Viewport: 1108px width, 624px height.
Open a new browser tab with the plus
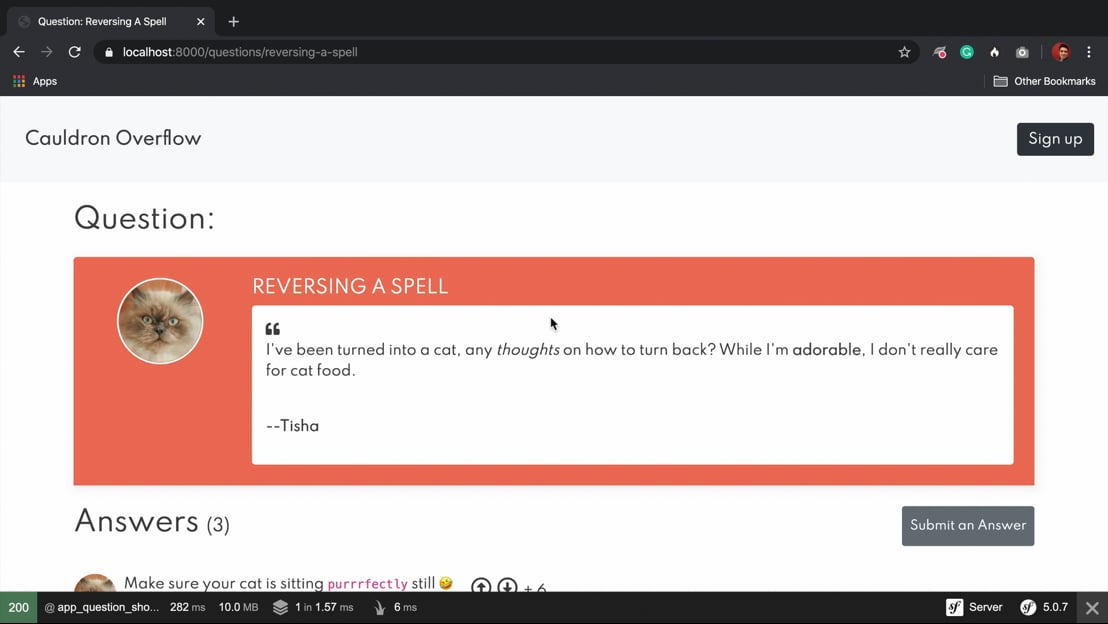coord(233,21)
